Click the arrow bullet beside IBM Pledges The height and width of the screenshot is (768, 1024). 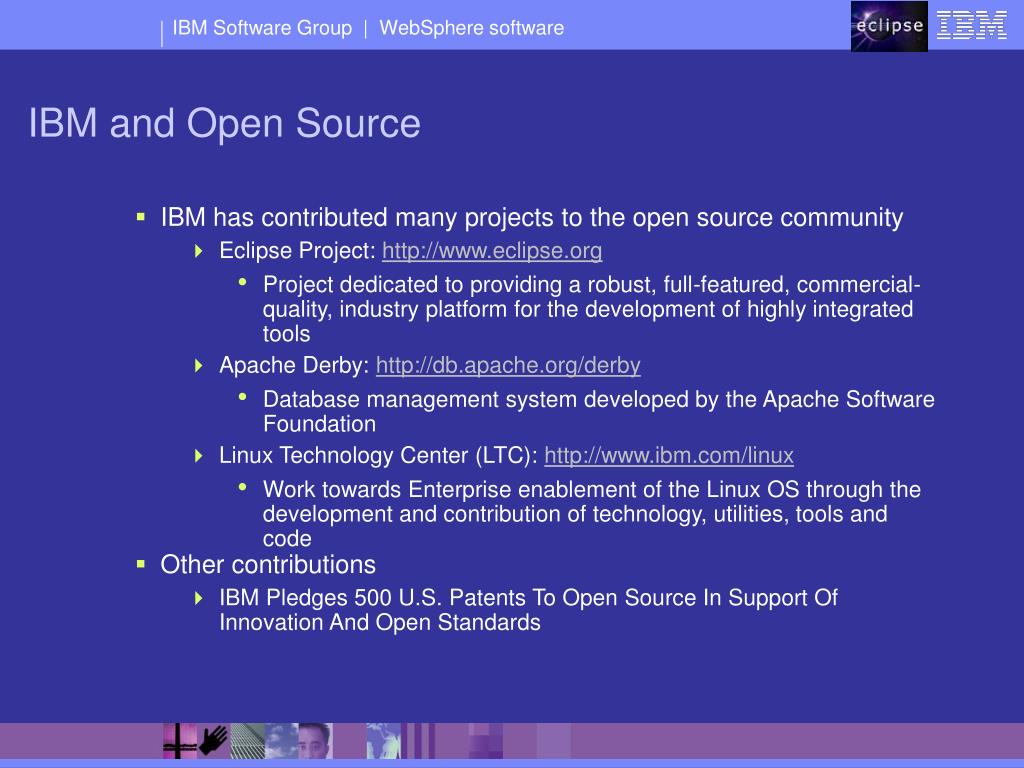(199, 598)
